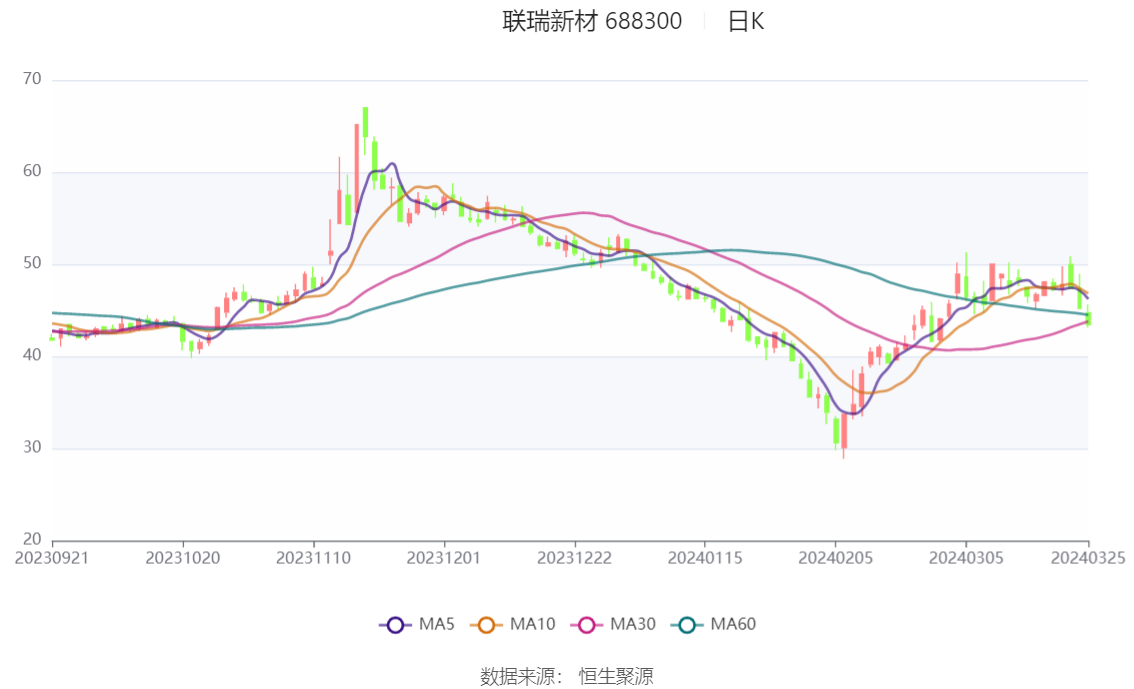Toggle the MA10 legend series
Image resolution: width=1134 pixels, height=689 pixels.
pyautogui.click(x=513, y=625)
